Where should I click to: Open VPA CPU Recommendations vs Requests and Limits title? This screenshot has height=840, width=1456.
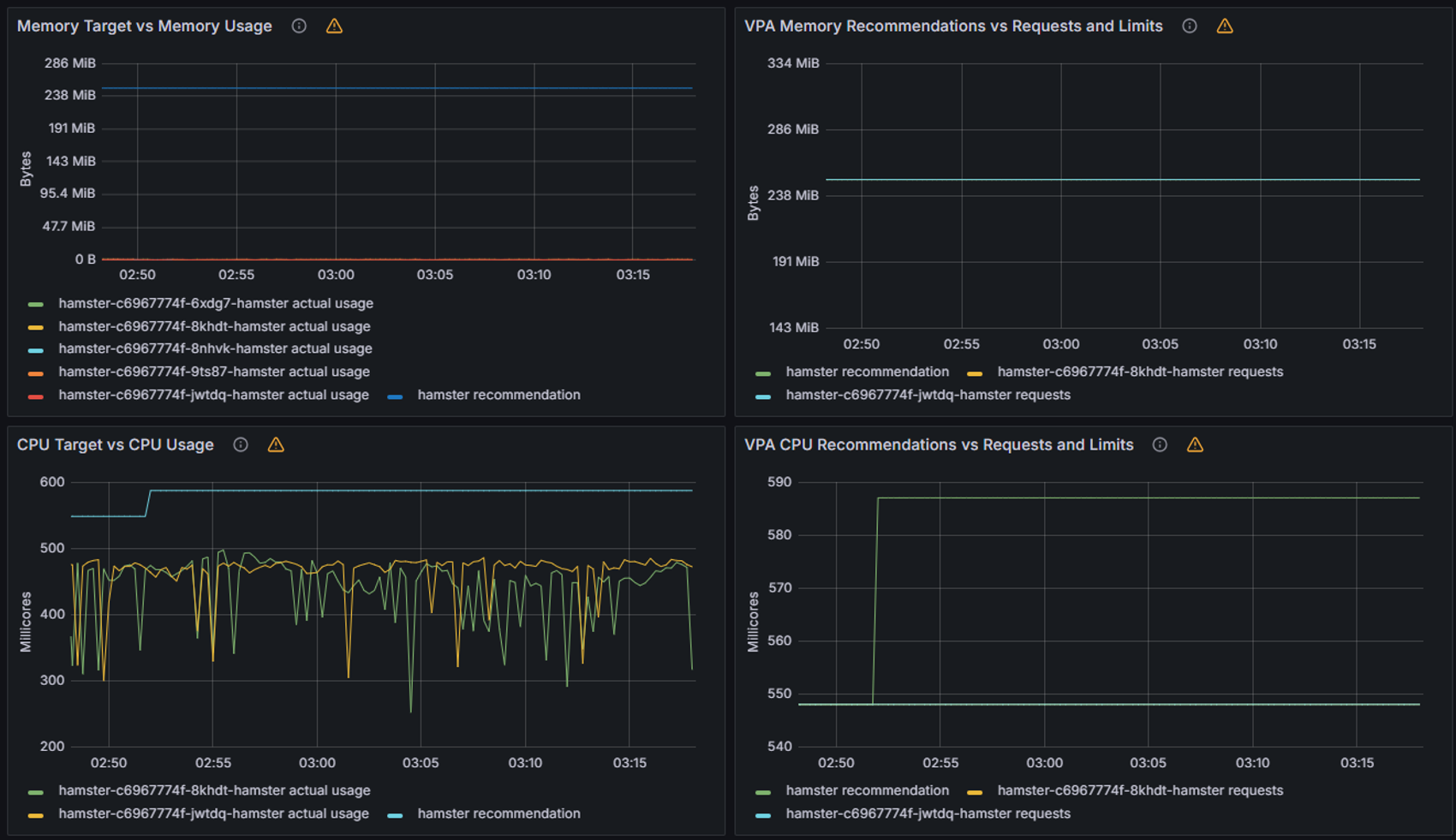pyautogui.click(x=939, y=444)
